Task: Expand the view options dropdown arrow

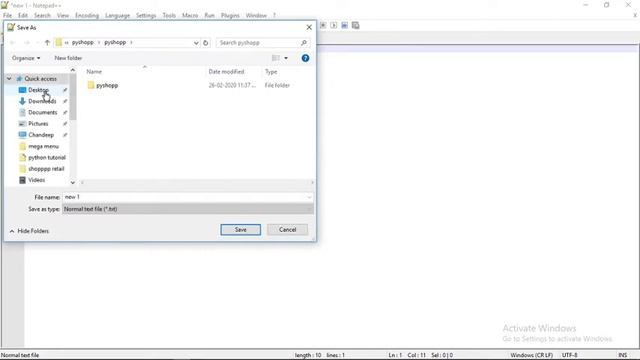Action: [x=286, y=58]
